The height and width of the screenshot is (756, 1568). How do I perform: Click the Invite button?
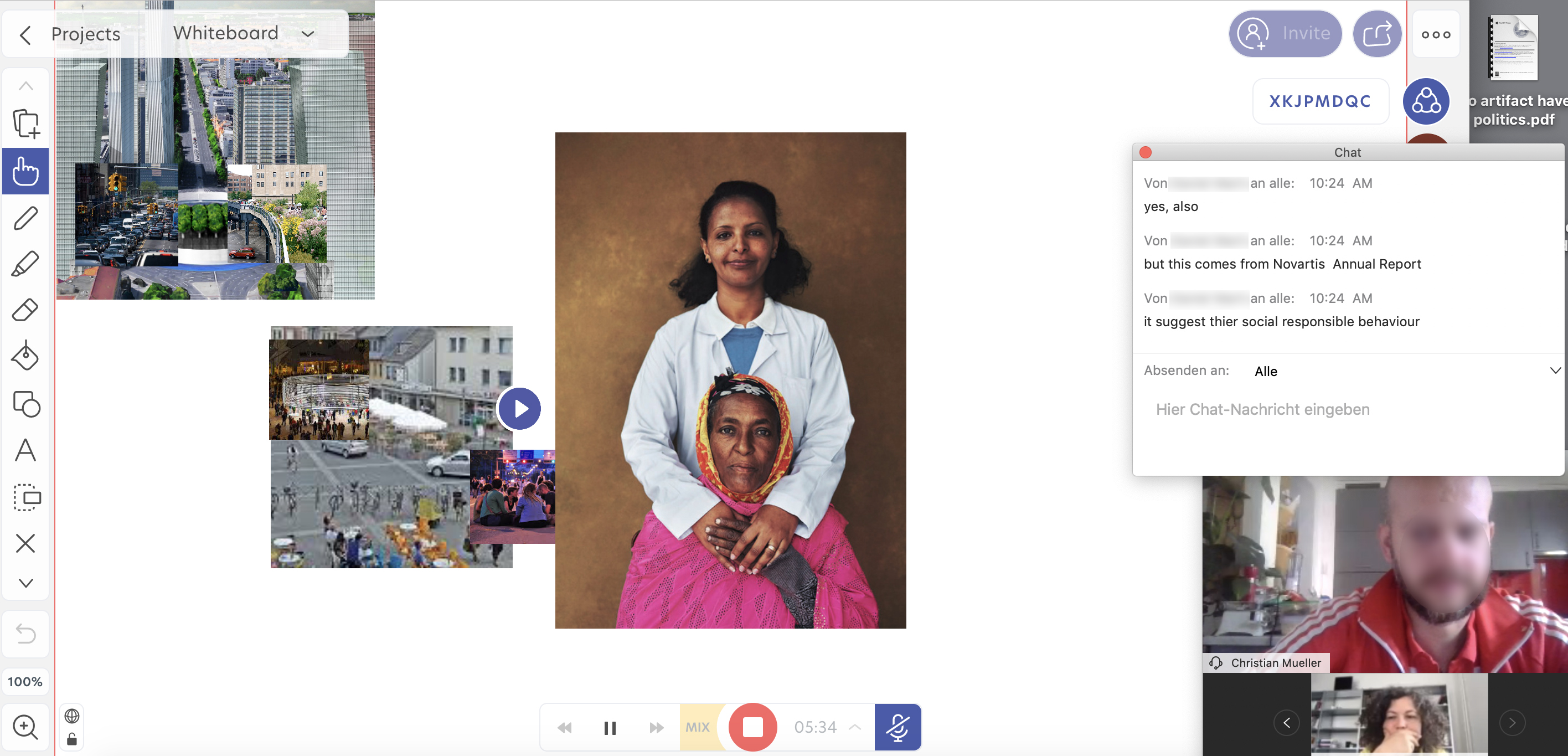pos(1285,33)
